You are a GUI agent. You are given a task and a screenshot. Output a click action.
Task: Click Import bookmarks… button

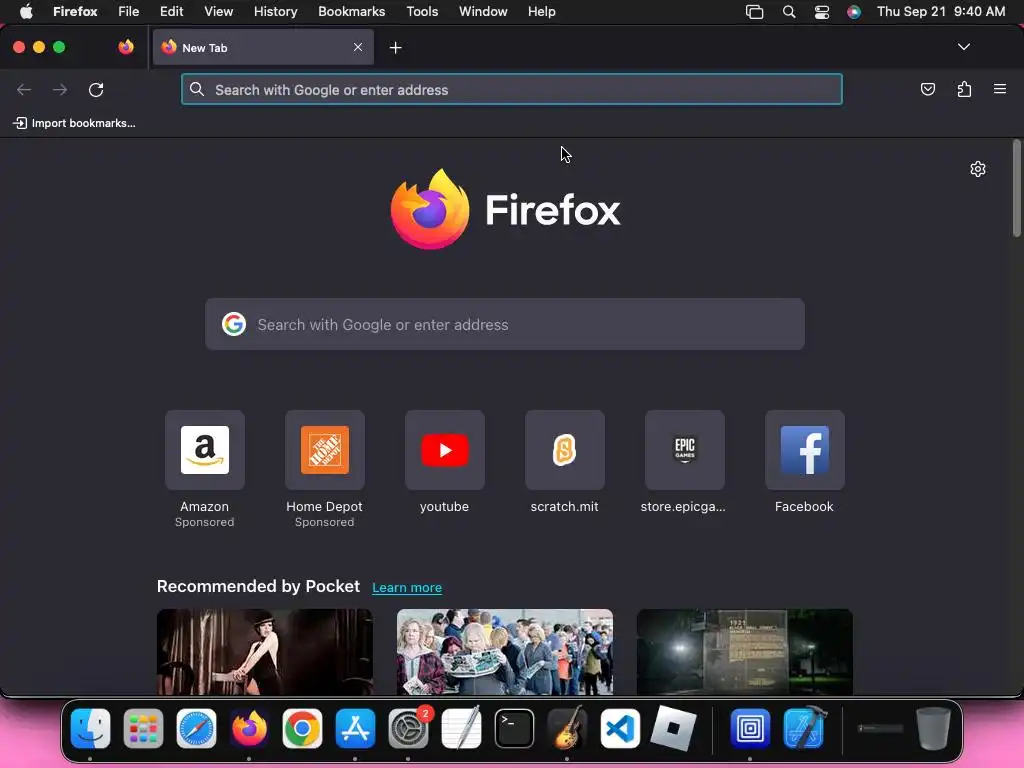pyautogui.click(x=74, y=123)
